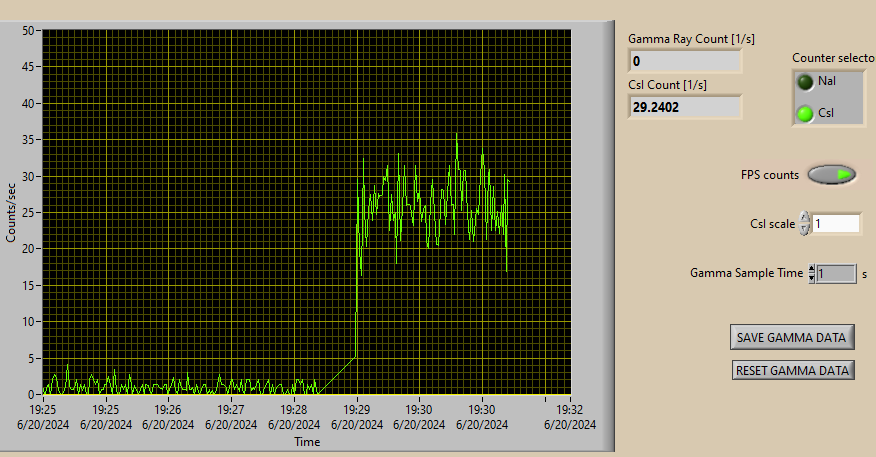Select the CsI counter LED indicator

coord(805,113)
